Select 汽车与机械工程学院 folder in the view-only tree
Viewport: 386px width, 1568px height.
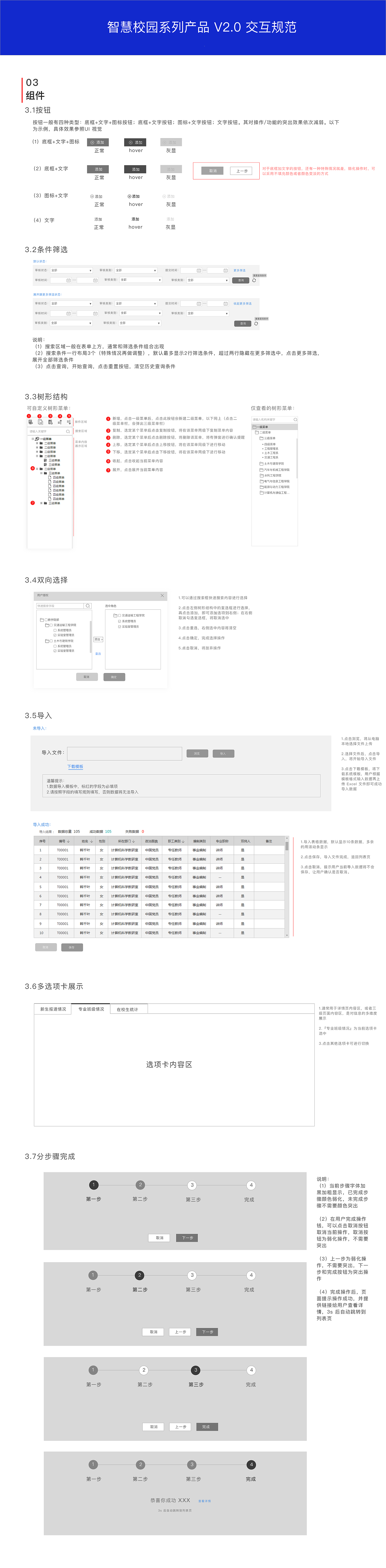275,470
